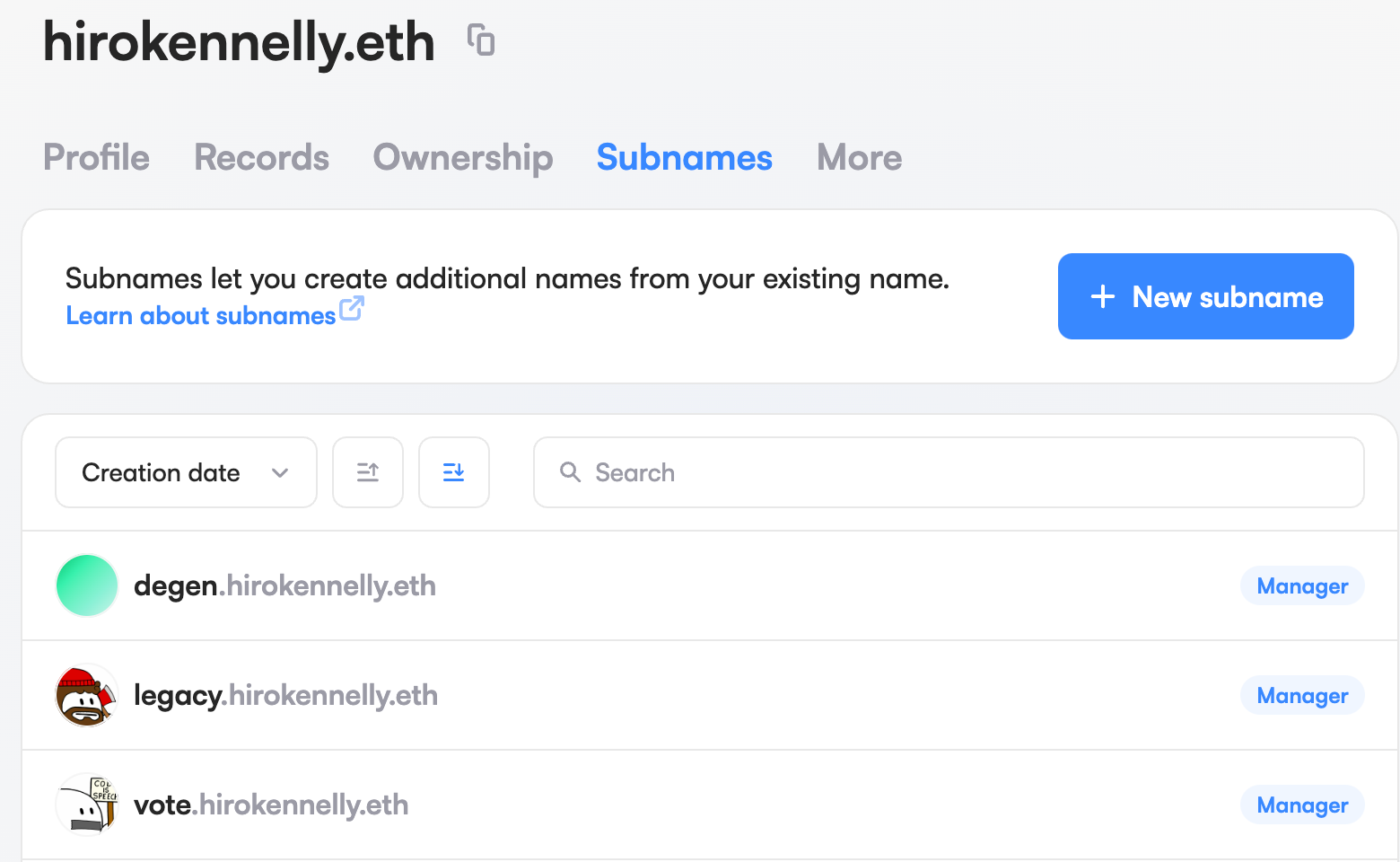Select the Subnames tab
Screen dimensions: 1400x862
(685, 158)
